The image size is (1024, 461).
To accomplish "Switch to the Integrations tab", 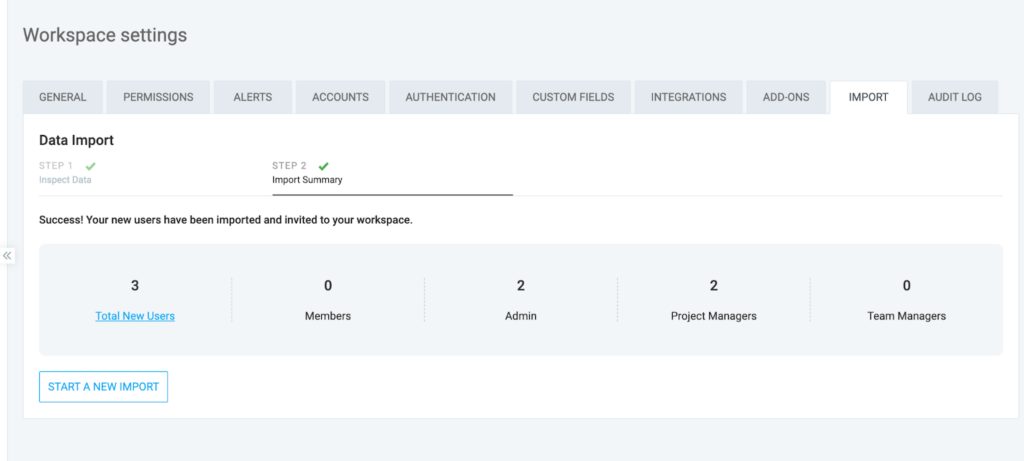I will point(688,97).
